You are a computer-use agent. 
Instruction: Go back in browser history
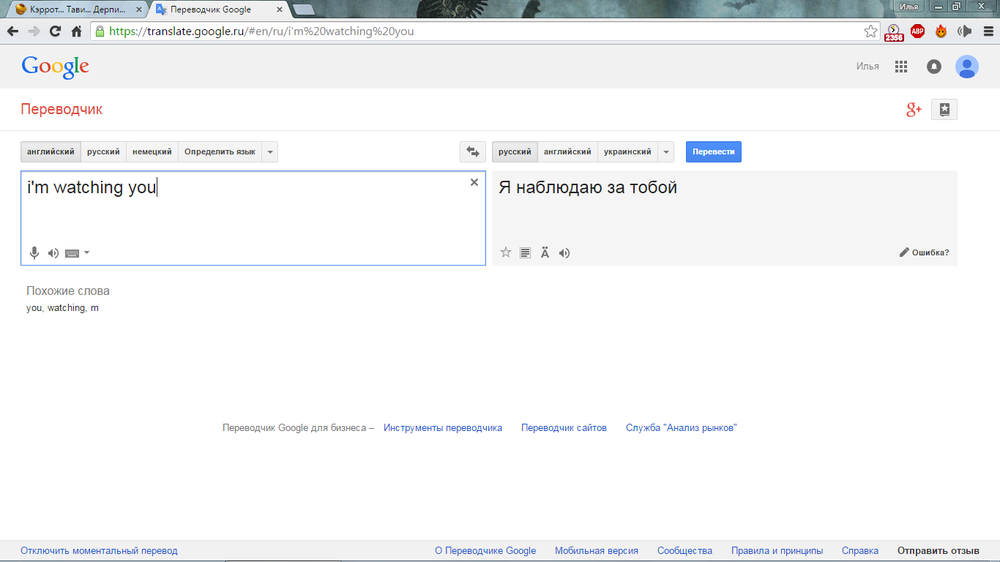coord(13,31)
